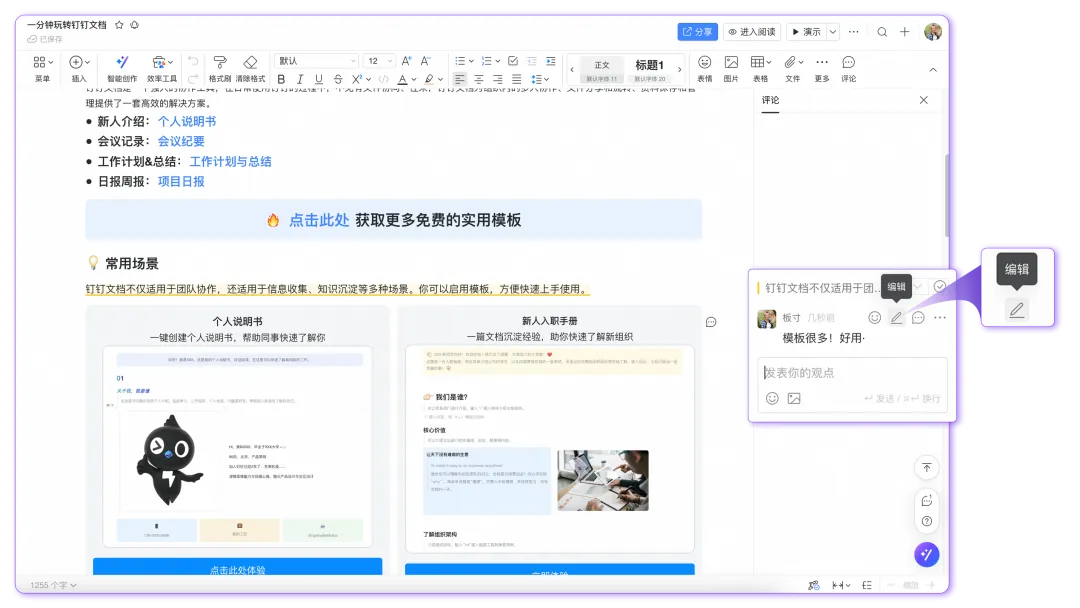
Task: Add an emoji in the comment box
Action: [772, 398]
